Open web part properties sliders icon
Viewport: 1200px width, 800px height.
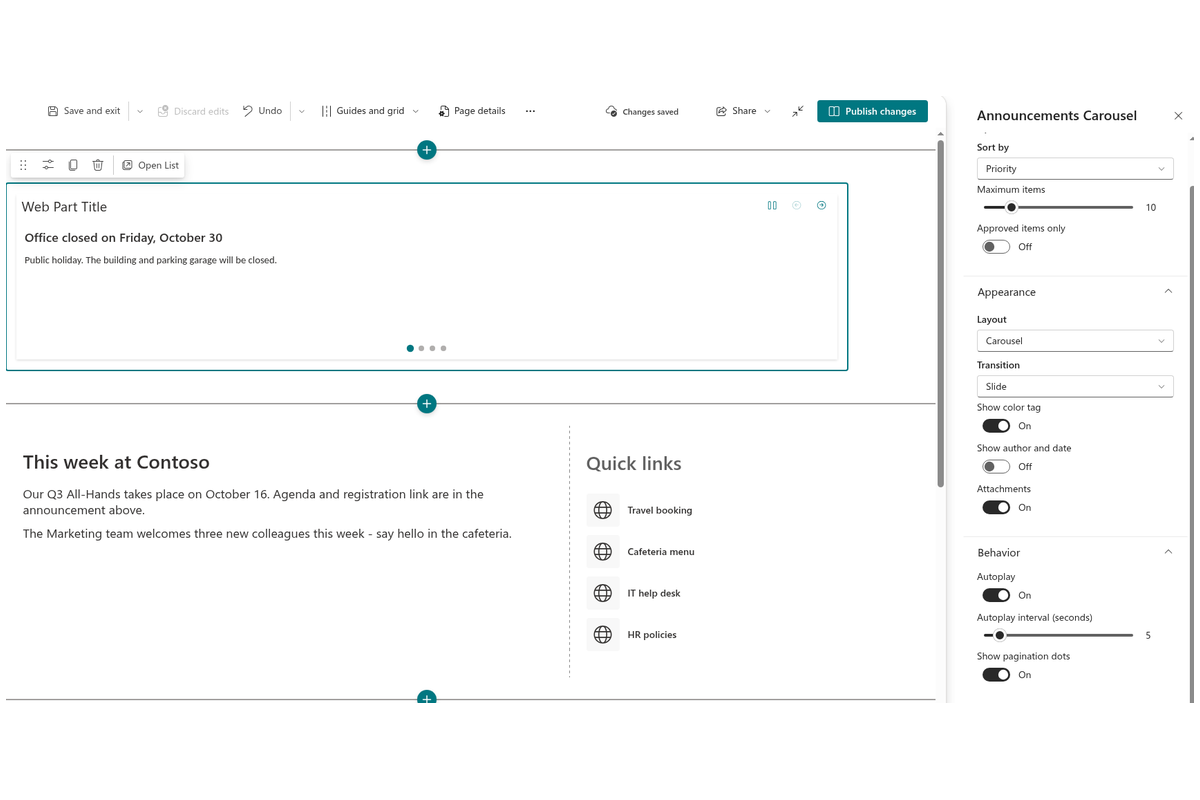point(48,165)
